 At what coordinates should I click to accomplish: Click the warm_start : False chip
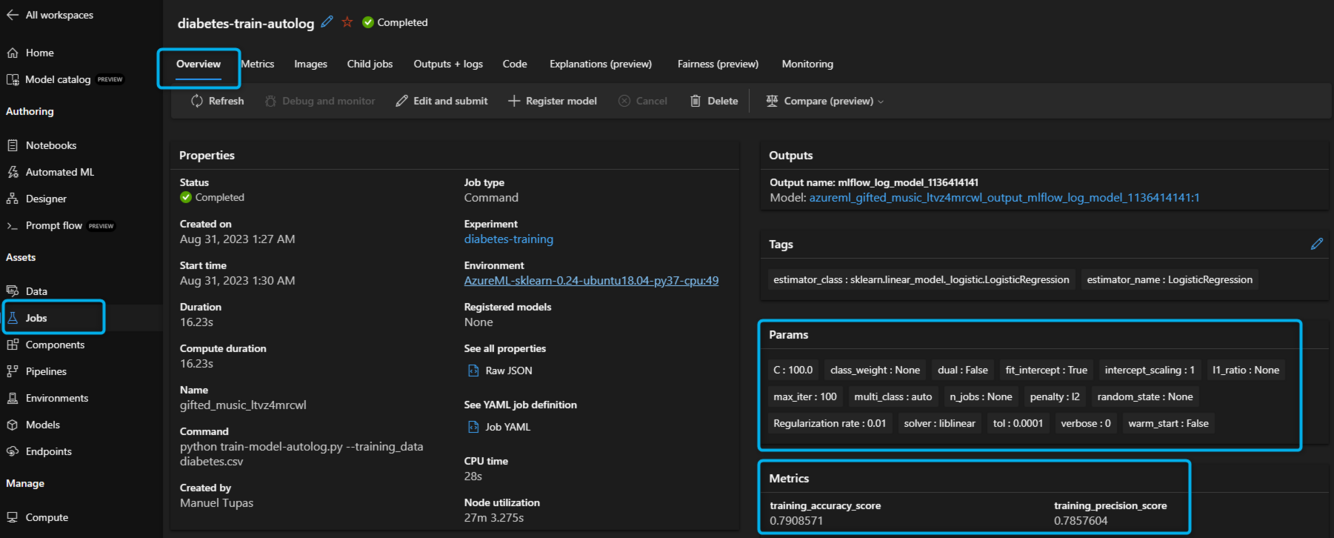(x=1168, y=423)
